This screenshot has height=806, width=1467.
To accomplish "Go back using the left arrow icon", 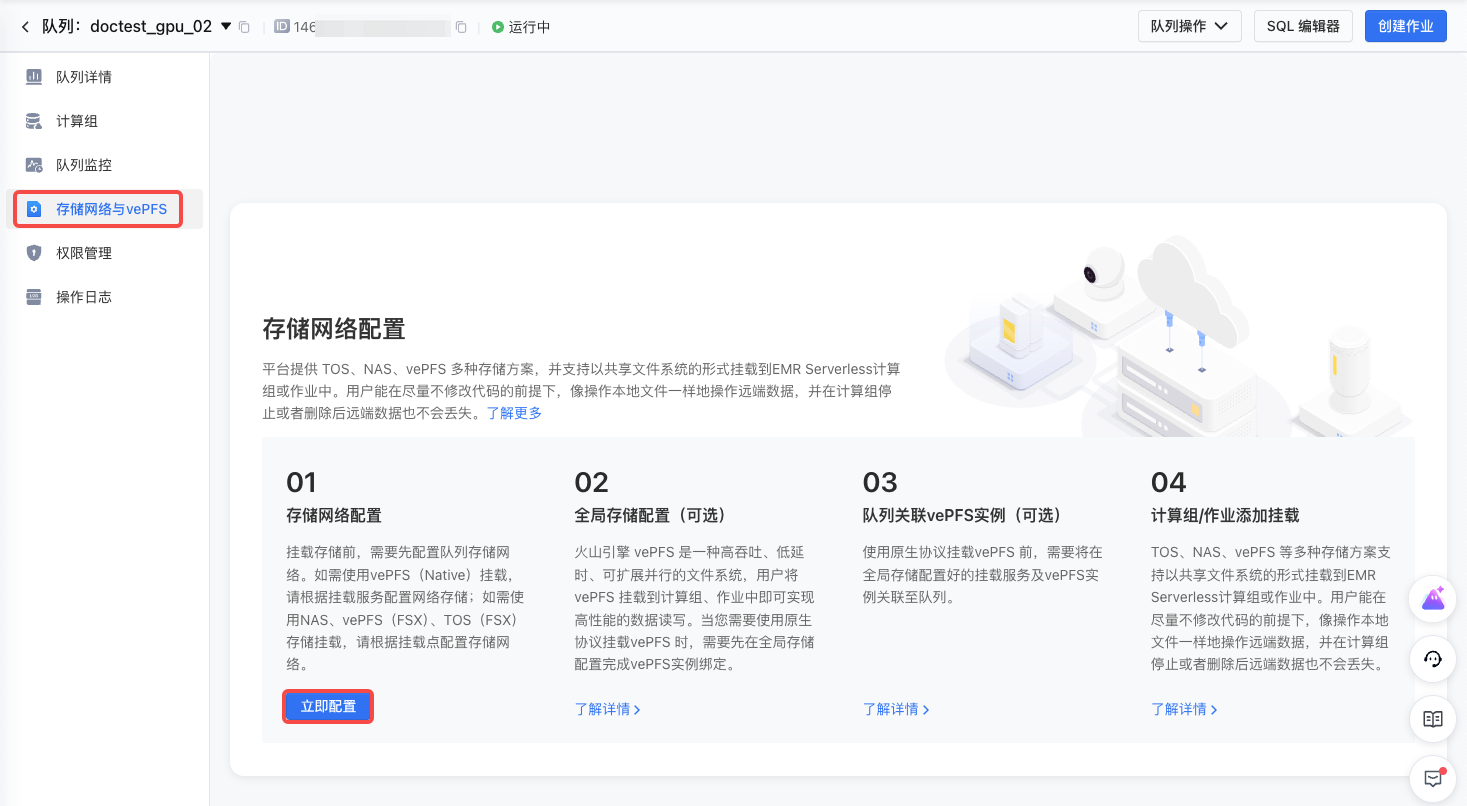I will click(x=25, y=27).
